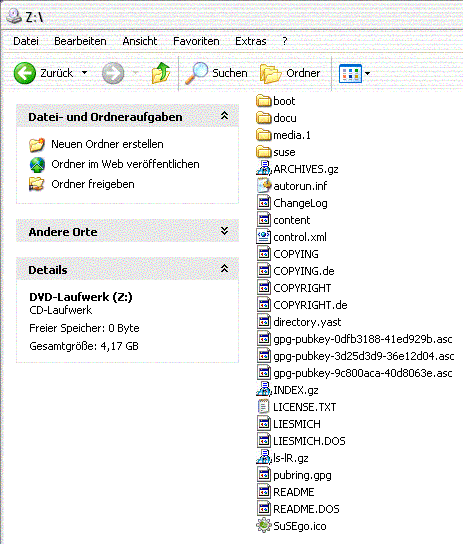This screenshot has height=544, width=463.
Task: Click the new folder task icon
Action: point(37,145)
